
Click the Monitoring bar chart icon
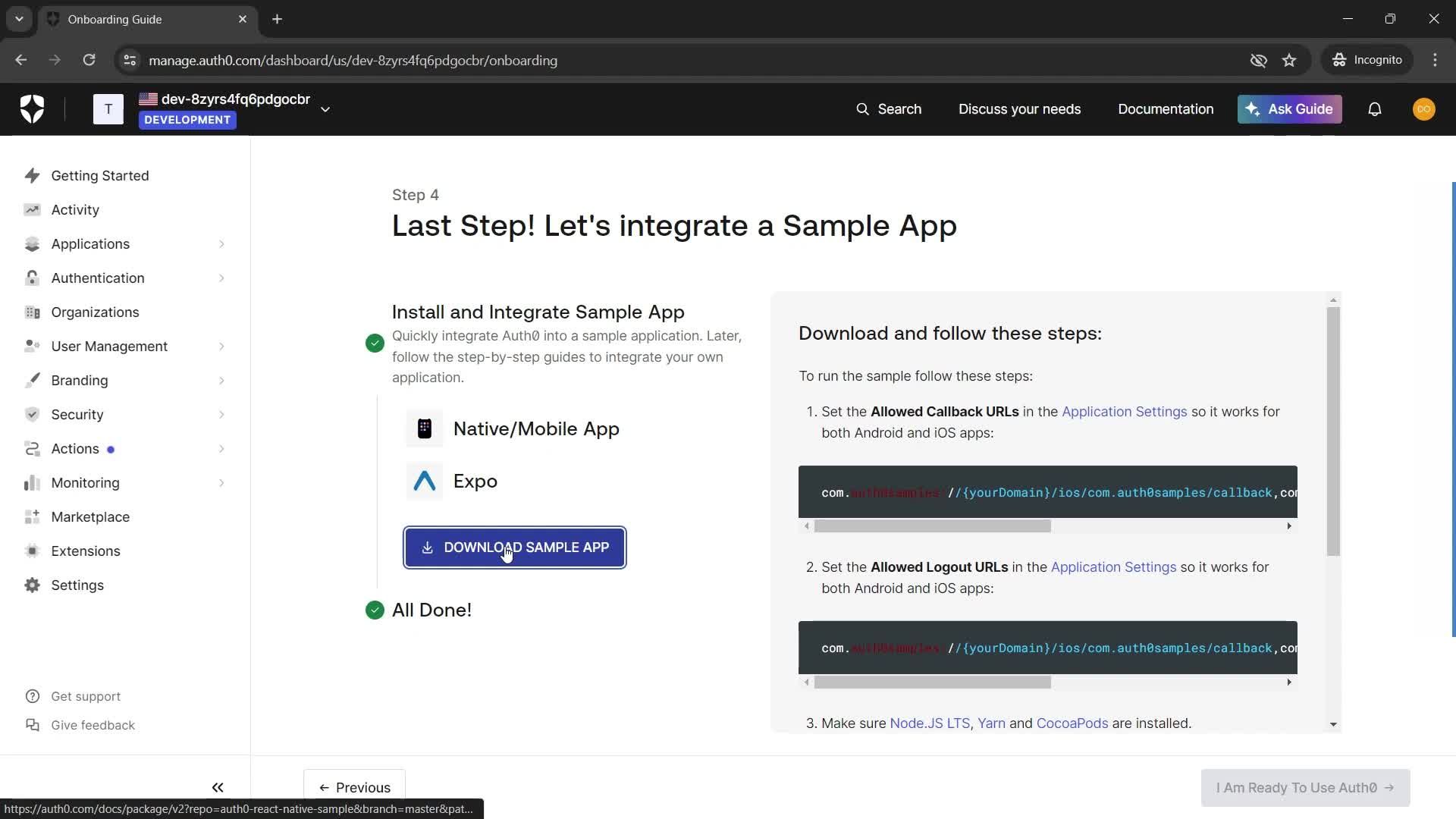click(32, 483)
